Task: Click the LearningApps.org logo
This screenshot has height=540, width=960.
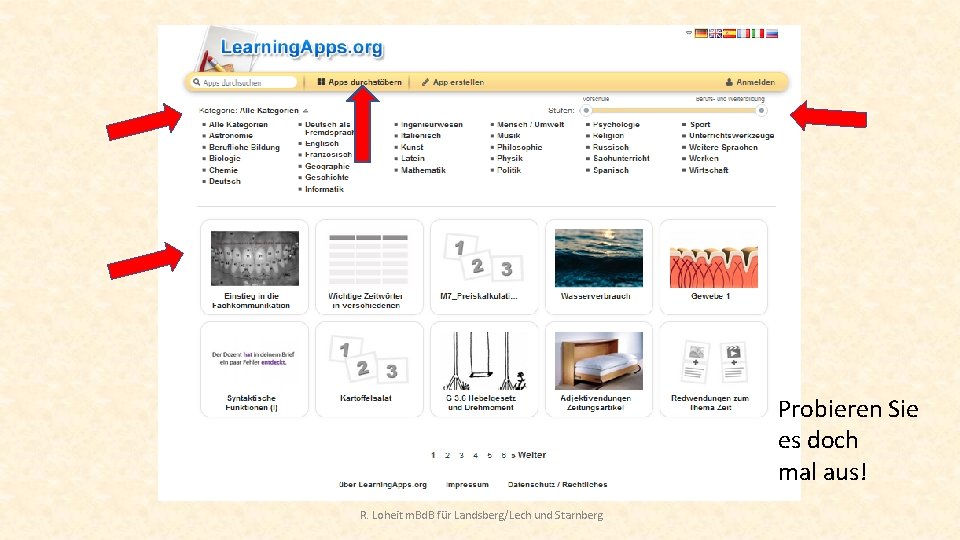Action: [301, 47]
